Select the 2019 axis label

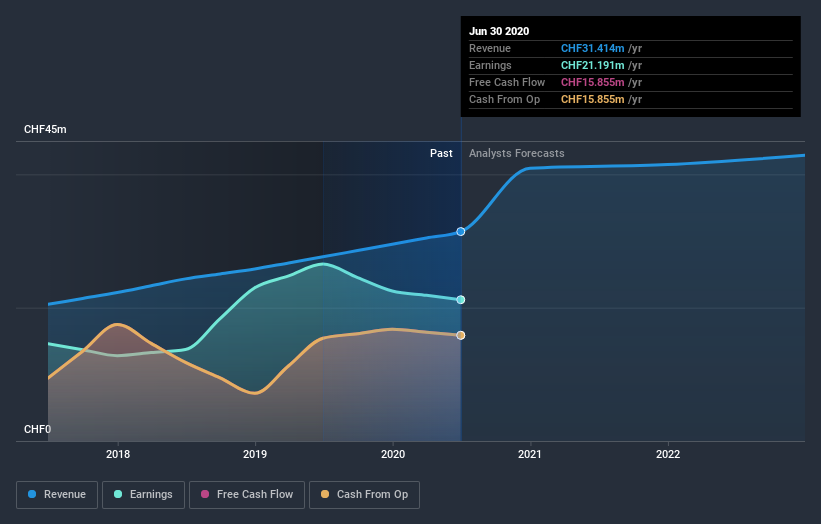tap(255, 454)
